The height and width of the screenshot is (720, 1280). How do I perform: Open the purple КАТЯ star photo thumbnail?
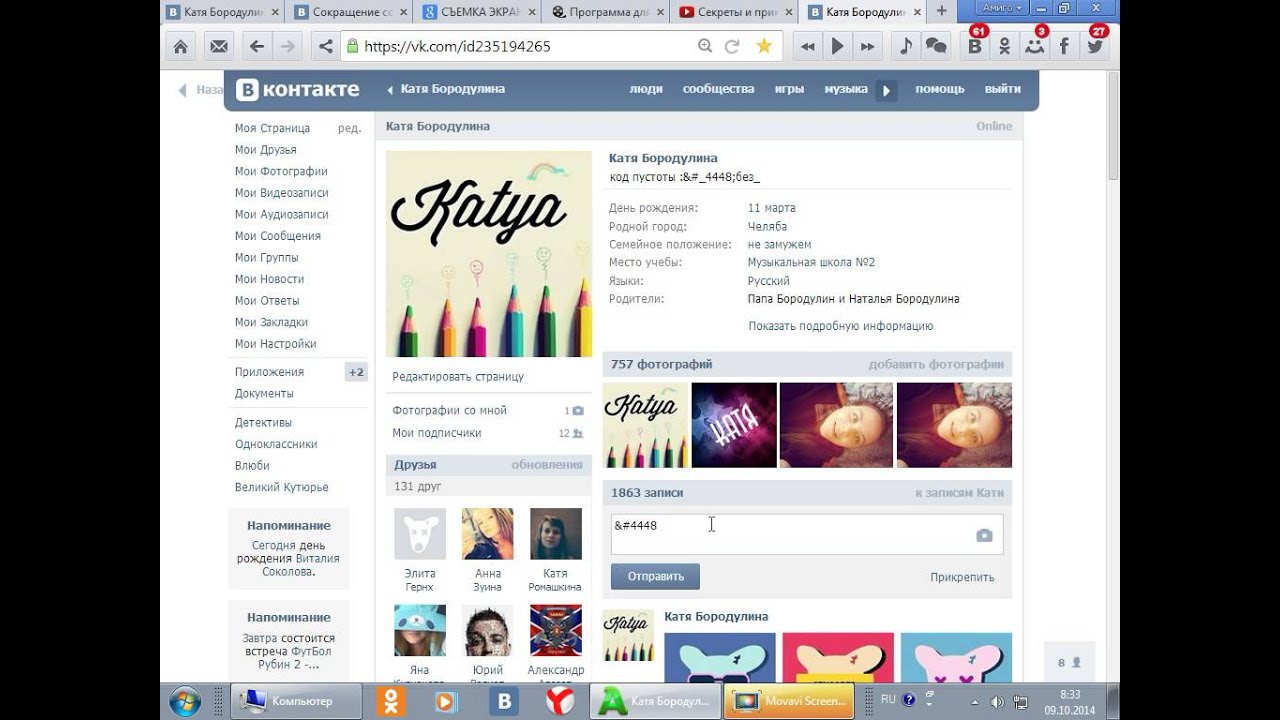click(734, 425)
